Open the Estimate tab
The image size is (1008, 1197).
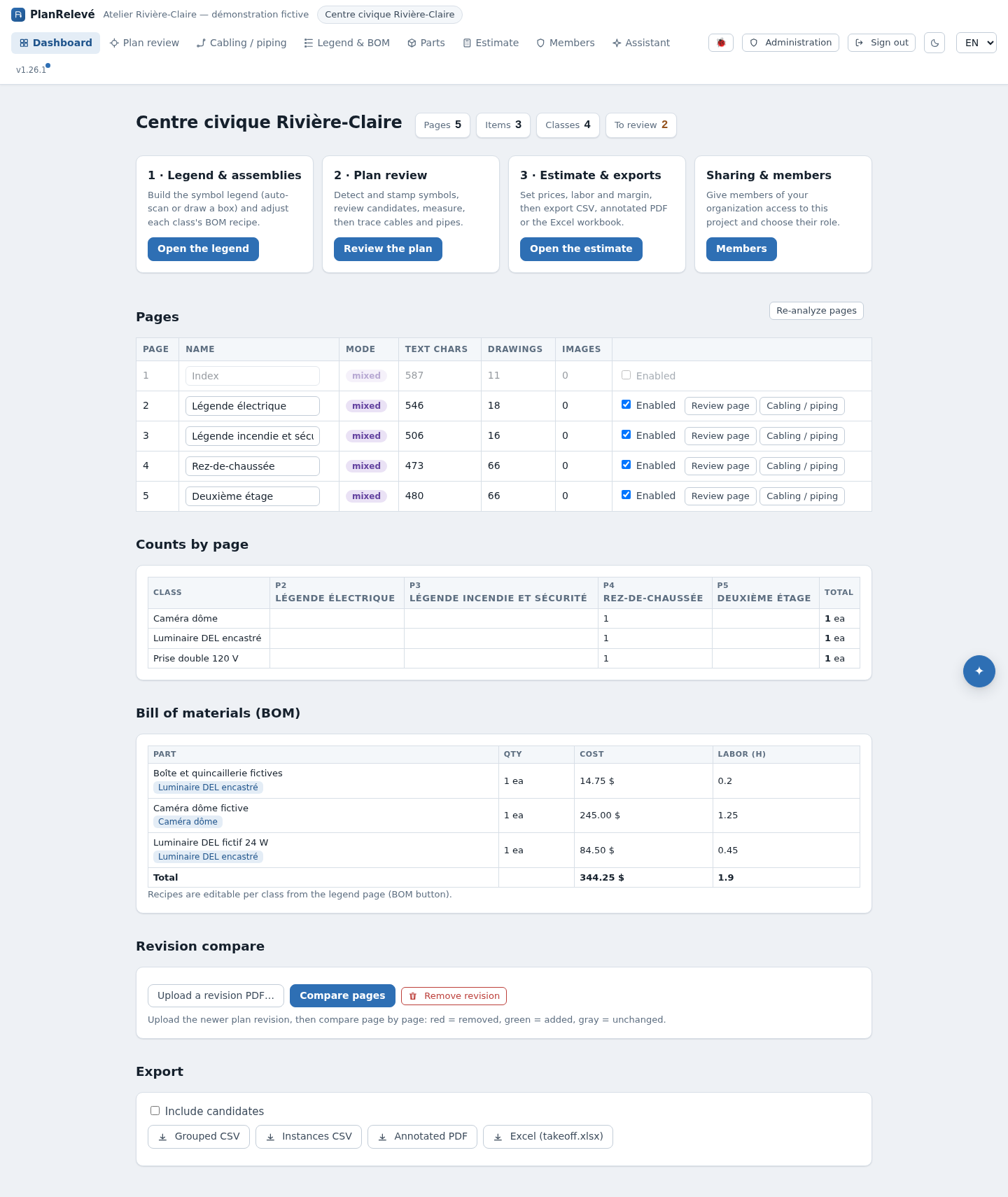pos(491,43)
